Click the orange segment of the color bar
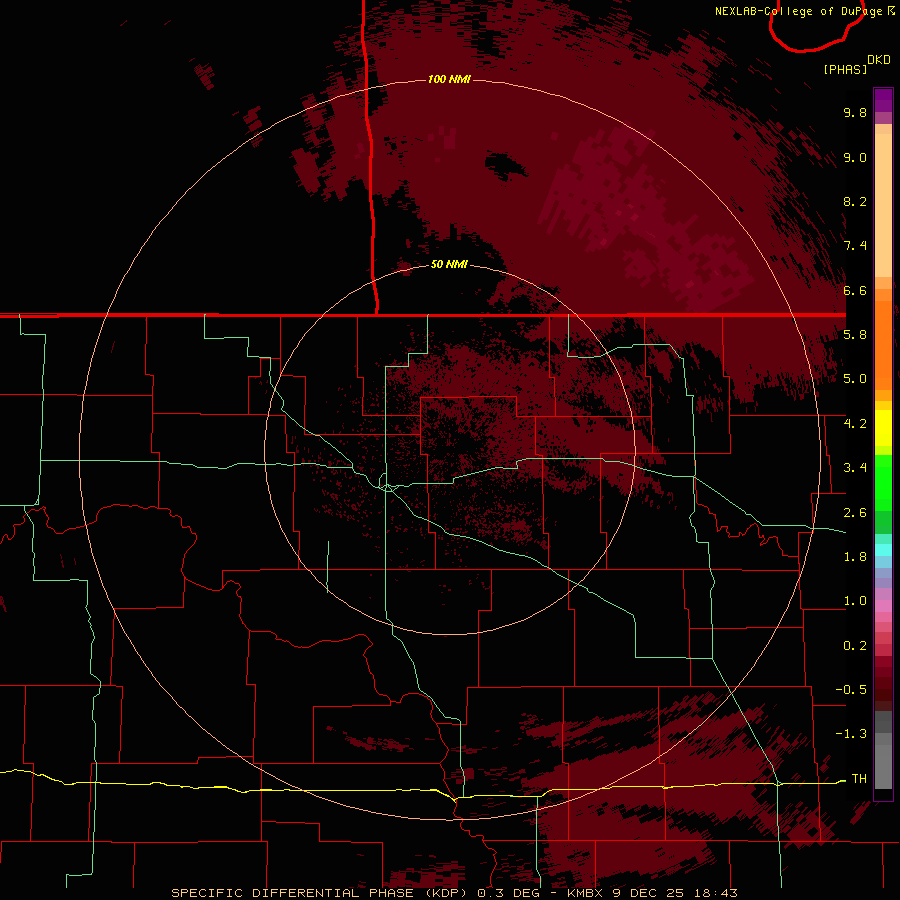This screenshot has height=900, width=900. 883,346
